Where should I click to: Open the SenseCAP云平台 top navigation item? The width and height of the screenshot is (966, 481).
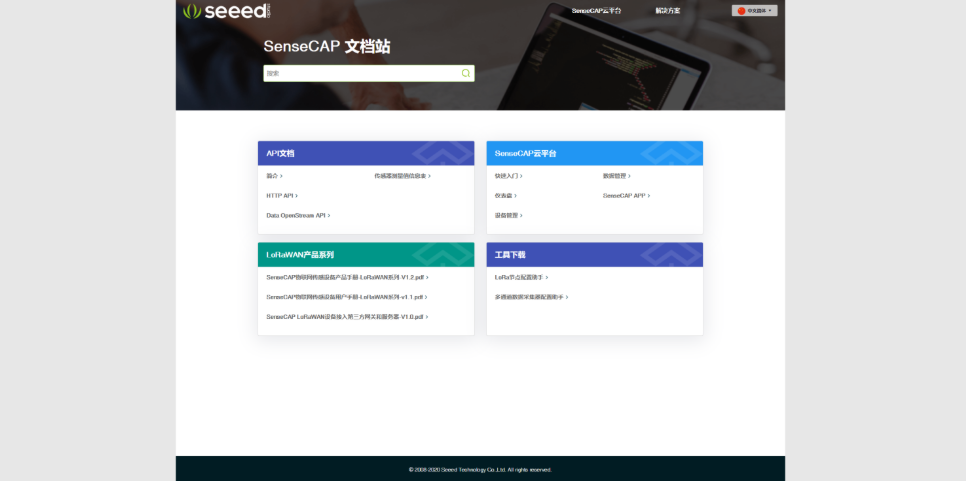[596, 10]
